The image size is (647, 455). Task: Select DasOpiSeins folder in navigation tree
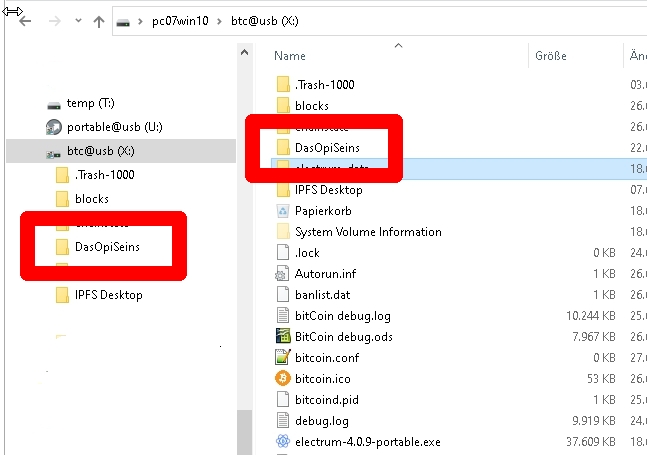pyautogui.click(x=107, y=247)
